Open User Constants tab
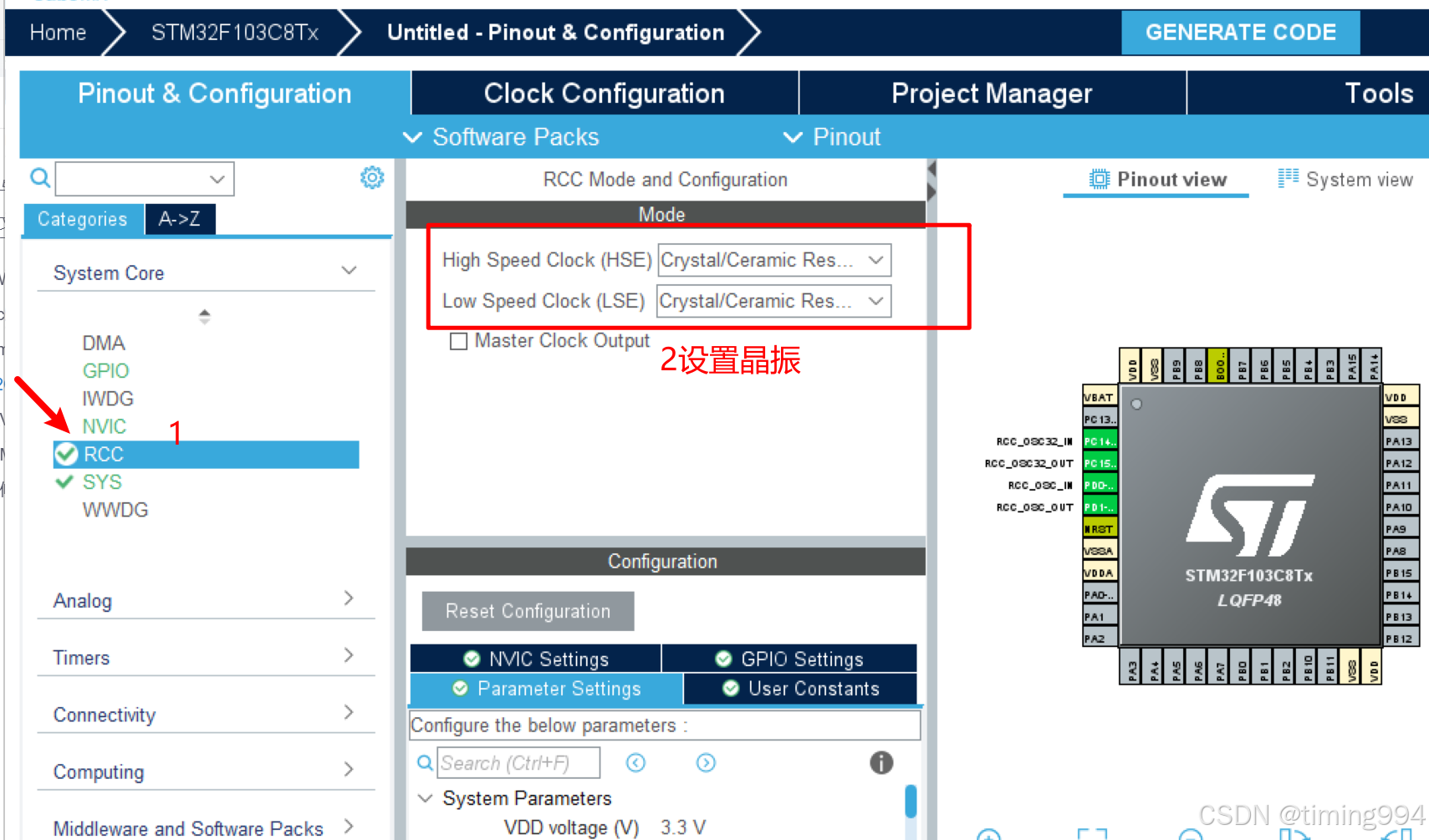This screenshot has height=840, width=1429. (800, 688)
